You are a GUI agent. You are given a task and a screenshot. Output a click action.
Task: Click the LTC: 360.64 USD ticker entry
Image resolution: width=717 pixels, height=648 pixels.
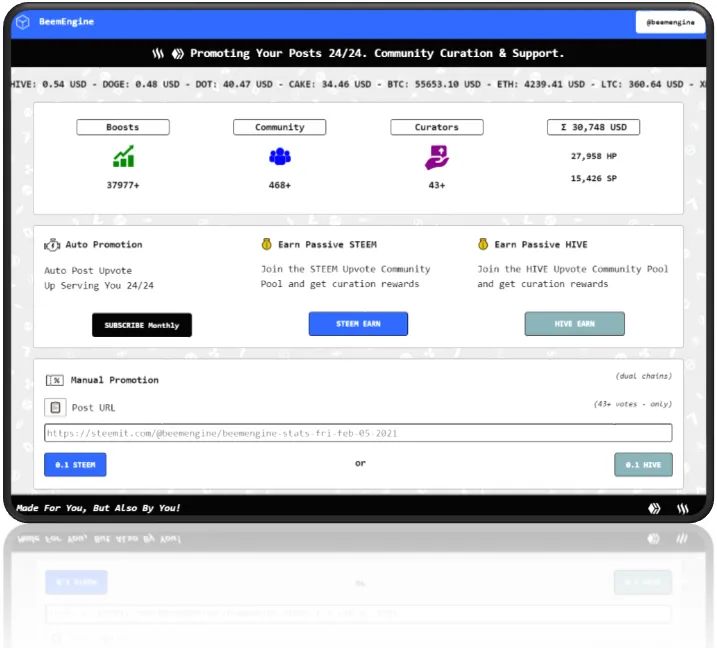coord(642,85)
